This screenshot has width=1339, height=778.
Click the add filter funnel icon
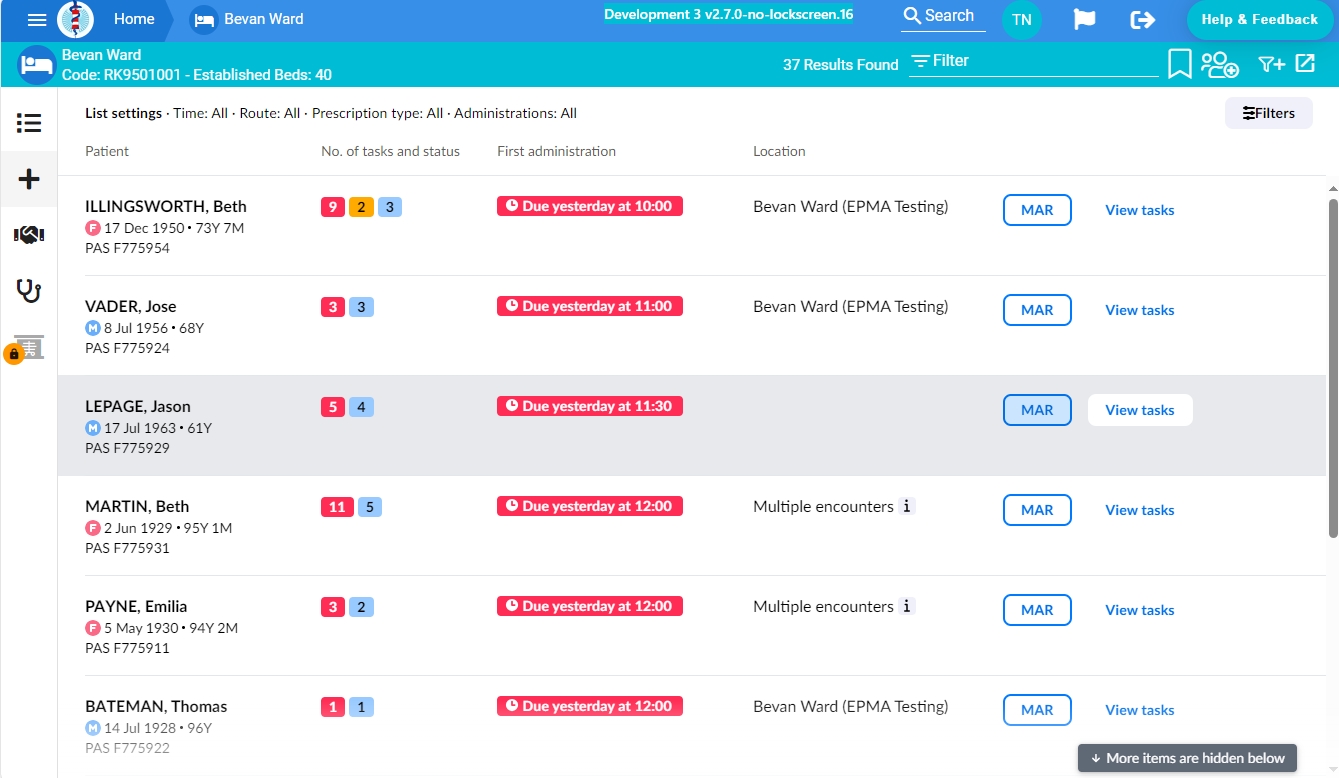[x=1271, y=64]
